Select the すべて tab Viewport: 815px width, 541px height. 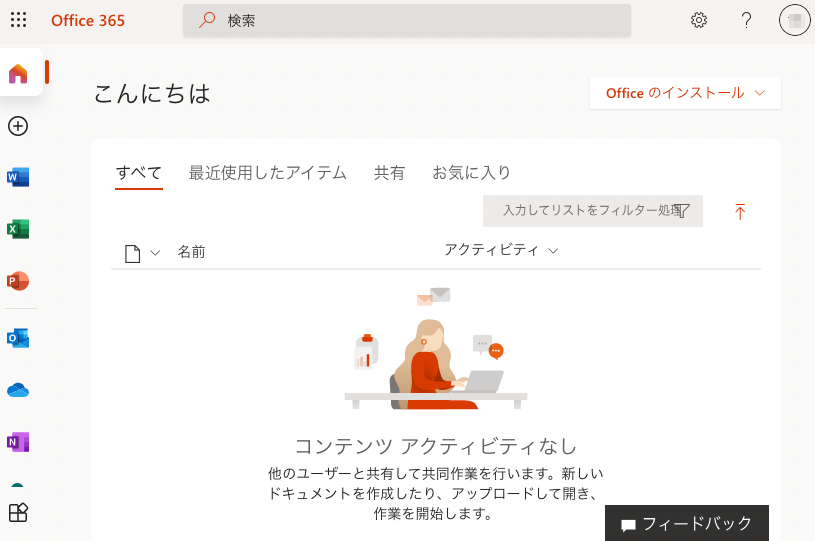point(139,173)
